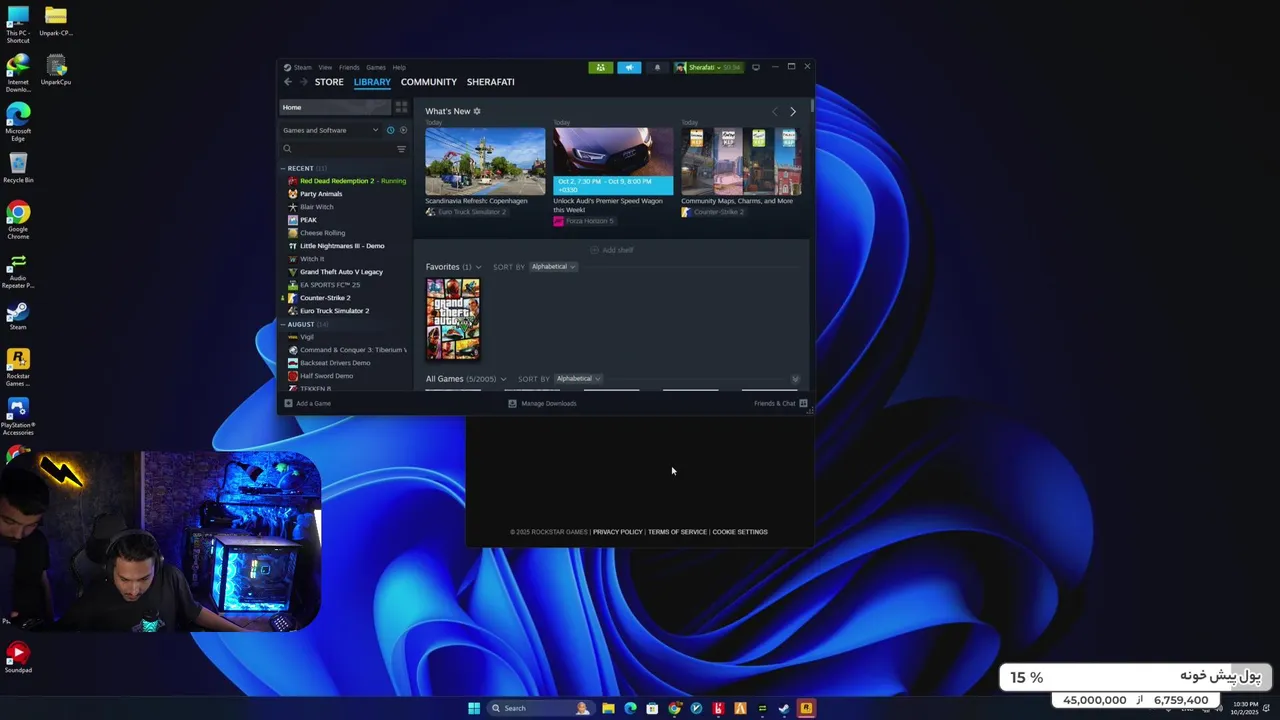Open Windows Start button on taskbar
Viewport: 1280px width, 720px height.
(x=474, y=708)
